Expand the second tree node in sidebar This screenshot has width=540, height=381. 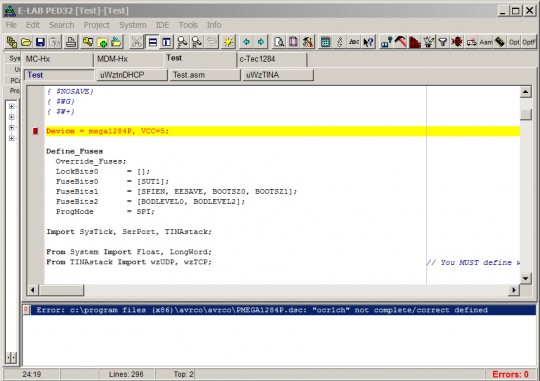12,117
